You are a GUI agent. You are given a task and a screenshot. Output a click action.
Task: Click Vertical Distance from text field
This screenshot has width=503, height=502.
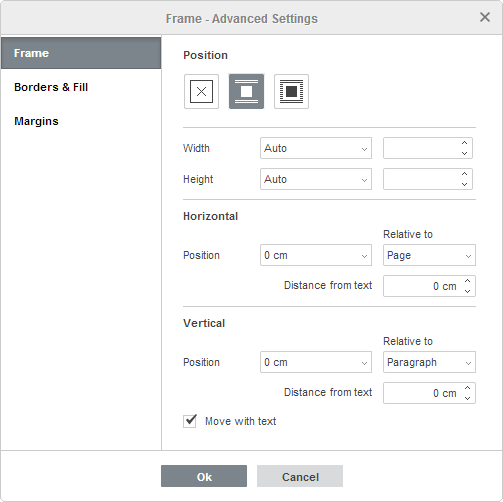(x=429, y=393)
